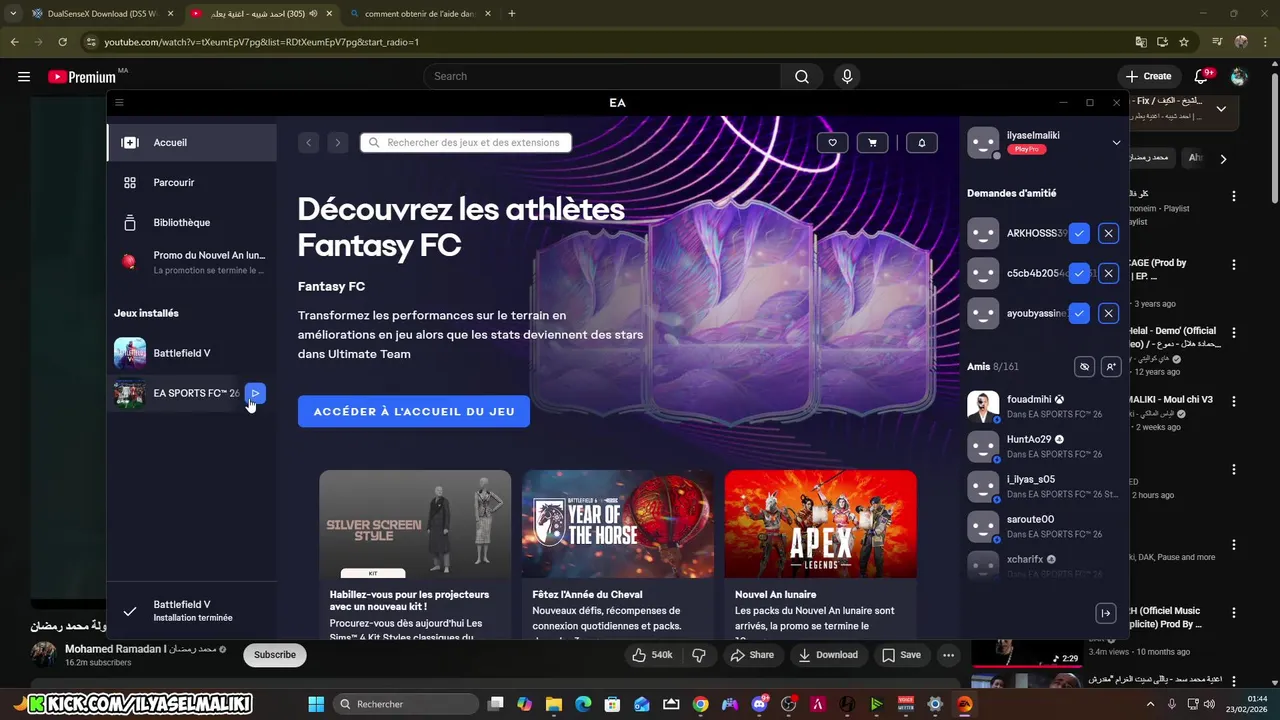Open EA wishlist heart icon
The image size is (1280, 720).
click(x=832, y=143)
